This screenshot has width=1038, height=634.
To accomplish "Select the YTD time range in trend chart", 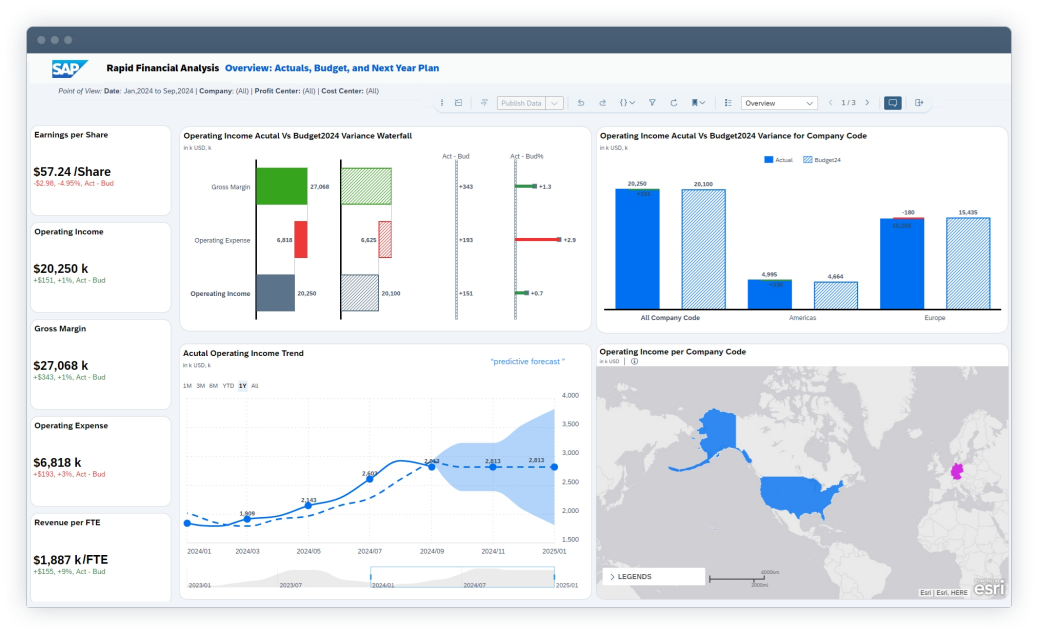I will pos(227,385).
